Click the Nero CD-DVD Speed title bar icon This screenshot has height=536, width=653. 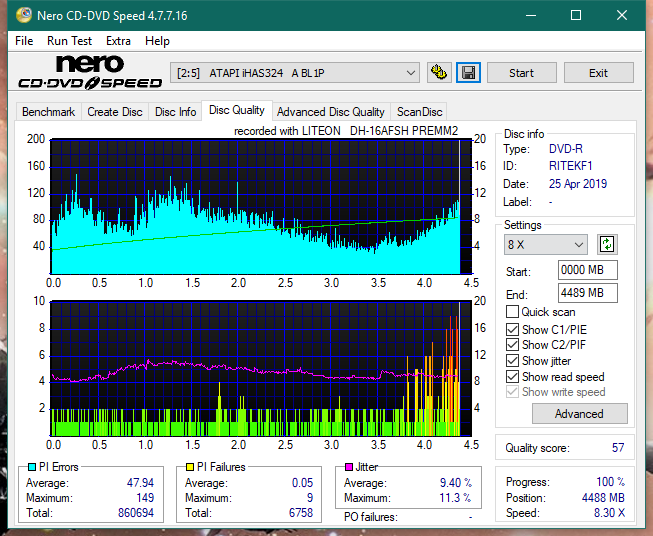tap(24, 15)
